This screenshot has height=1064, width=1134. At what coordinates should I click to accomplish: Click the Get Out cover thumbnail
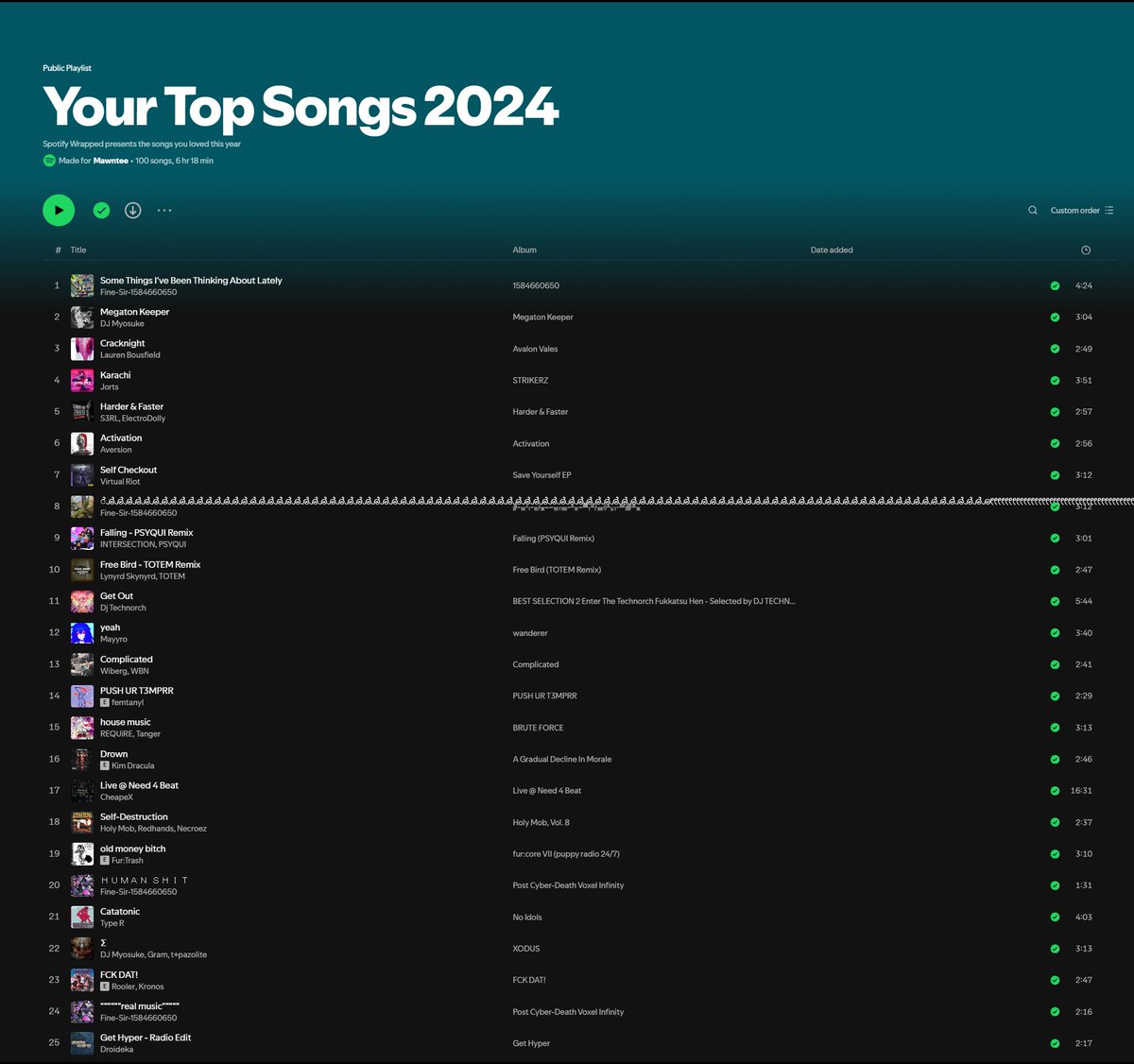click(82, 601)
